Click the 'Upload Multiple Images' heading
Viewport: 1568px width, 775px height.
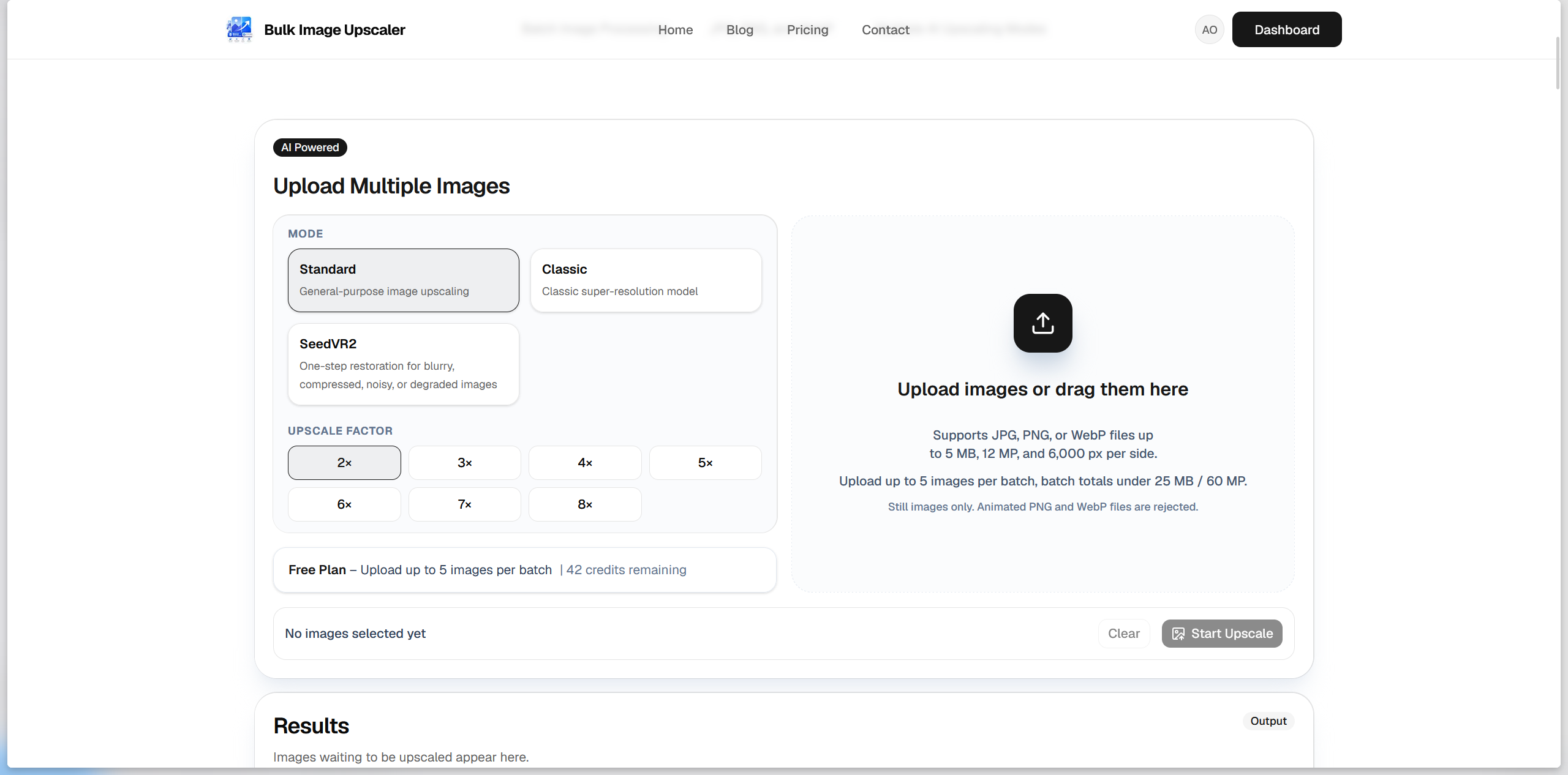click(x=391, y=186)
